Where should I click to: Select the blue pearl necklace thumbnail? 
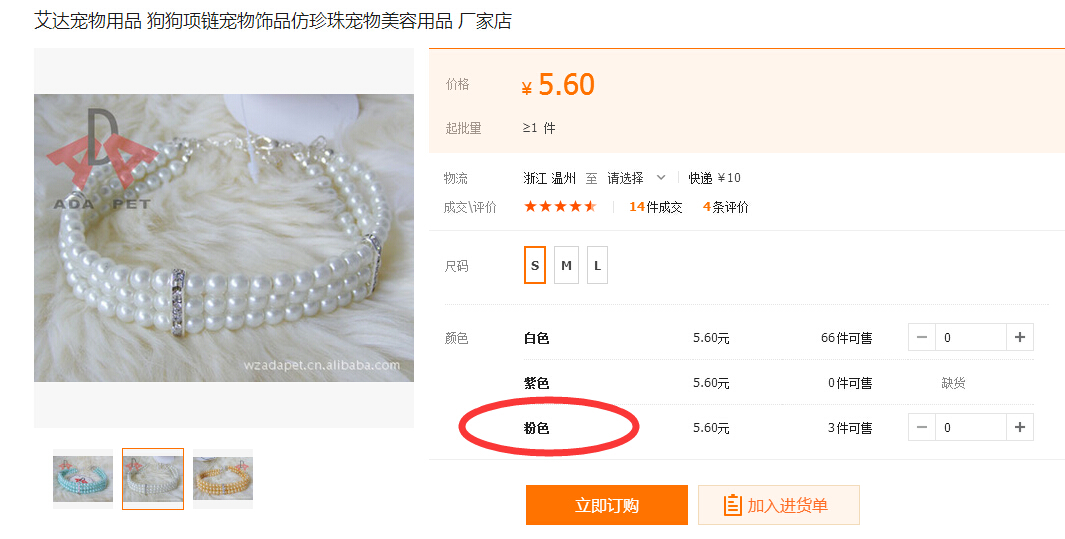83,479
